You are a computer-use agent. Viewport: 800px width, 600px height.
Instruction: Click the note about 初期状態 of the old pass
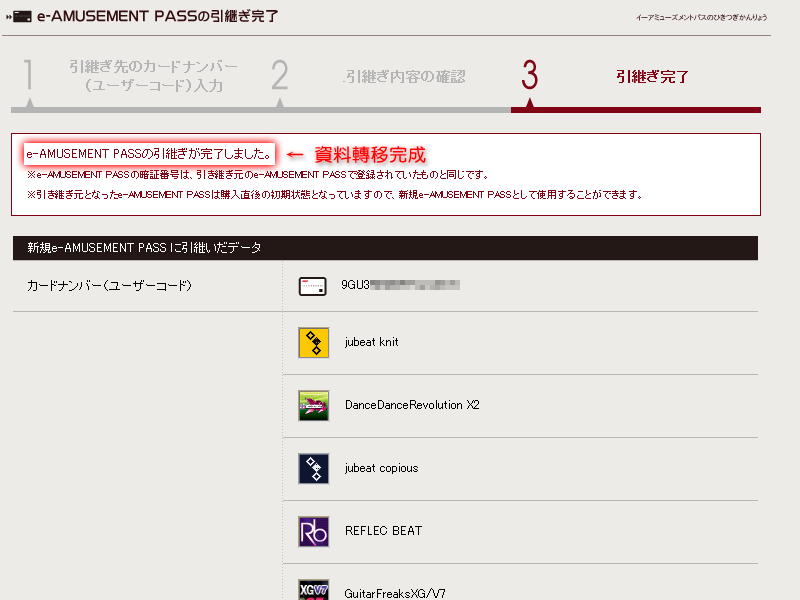point(335,195)
